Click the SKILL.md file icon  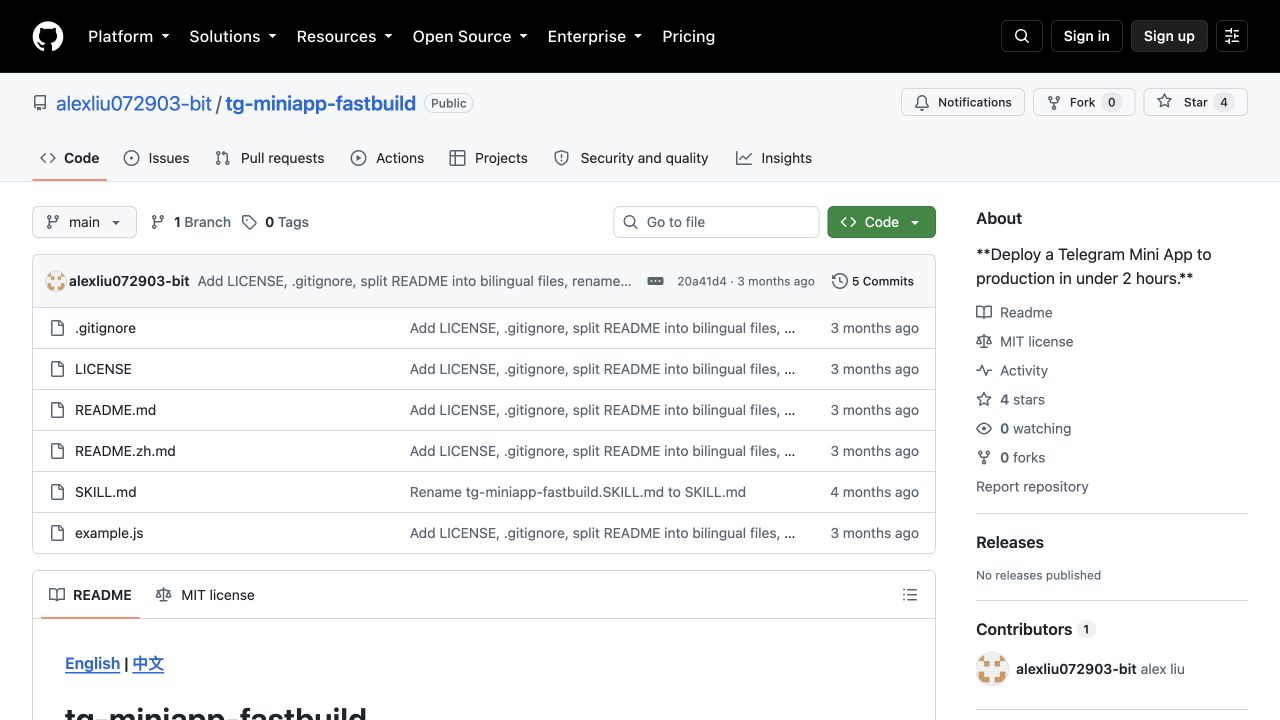pyautogui.click(x=57, y=492)
